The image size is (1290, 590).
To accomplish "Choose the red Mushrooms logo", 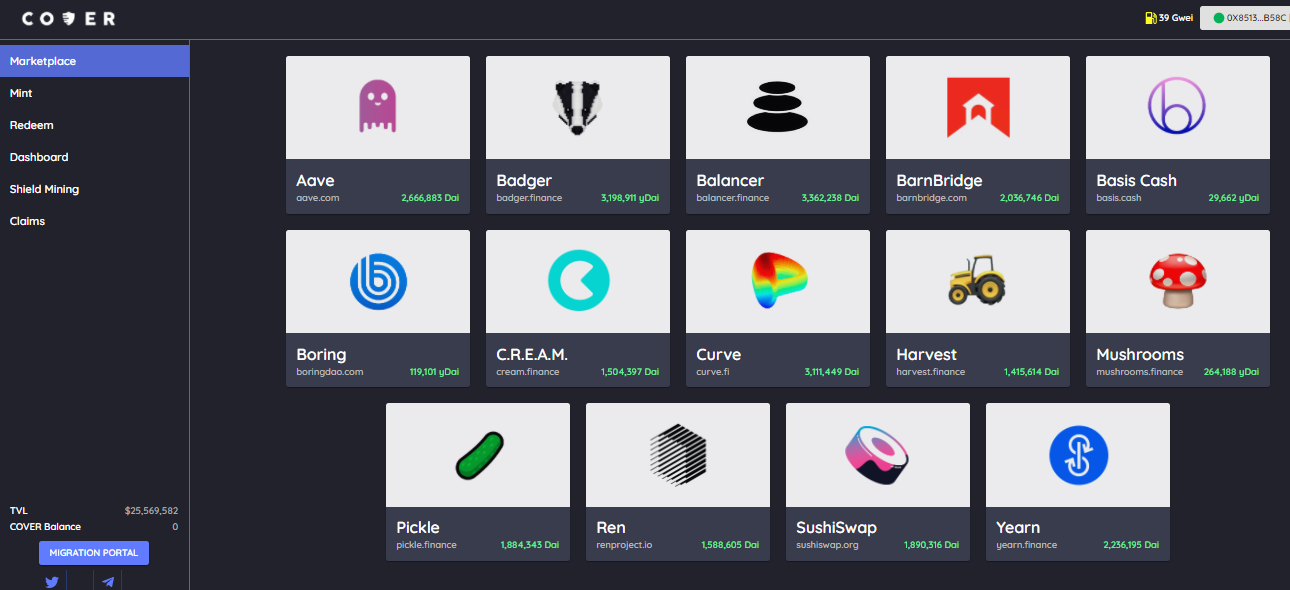I will (x=1178, y=281).
